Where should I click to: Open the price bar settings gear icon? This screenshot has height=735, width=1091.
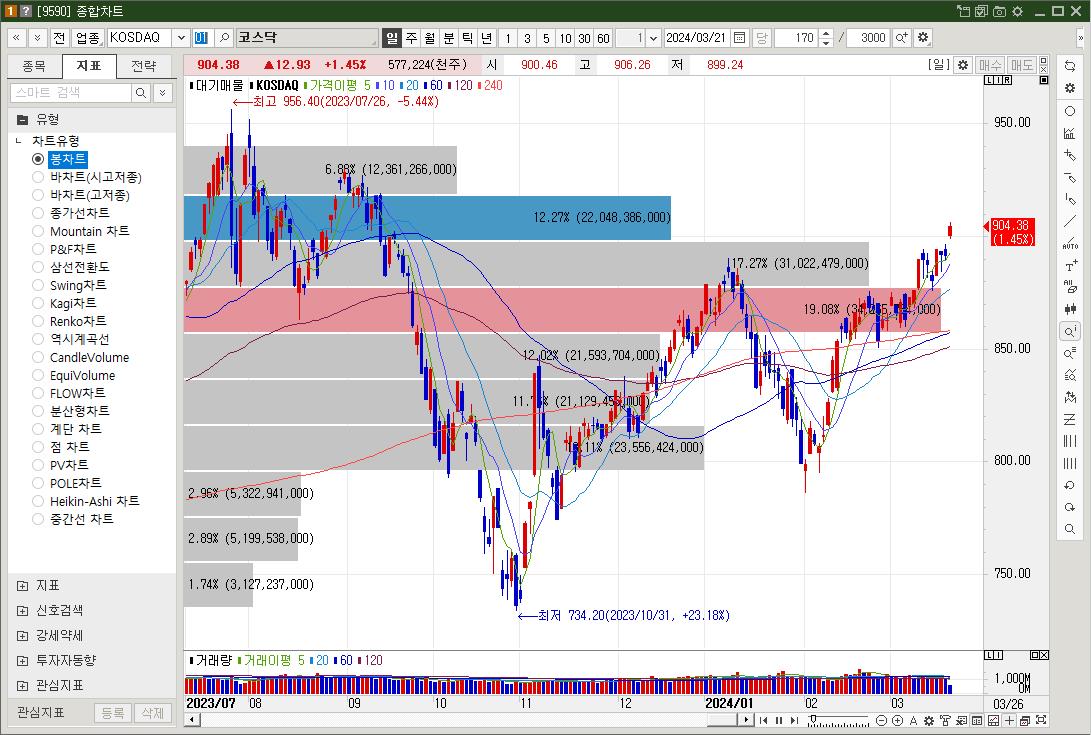pos(963,65)
